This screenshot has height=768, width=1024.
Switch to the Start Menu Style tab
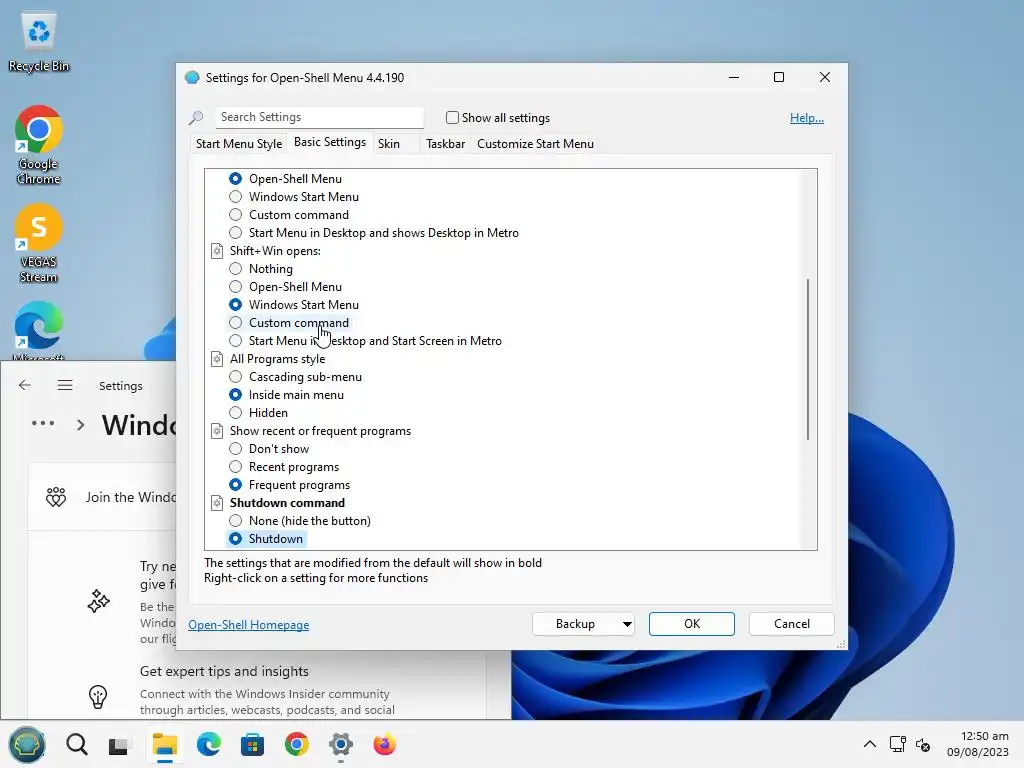239,144
